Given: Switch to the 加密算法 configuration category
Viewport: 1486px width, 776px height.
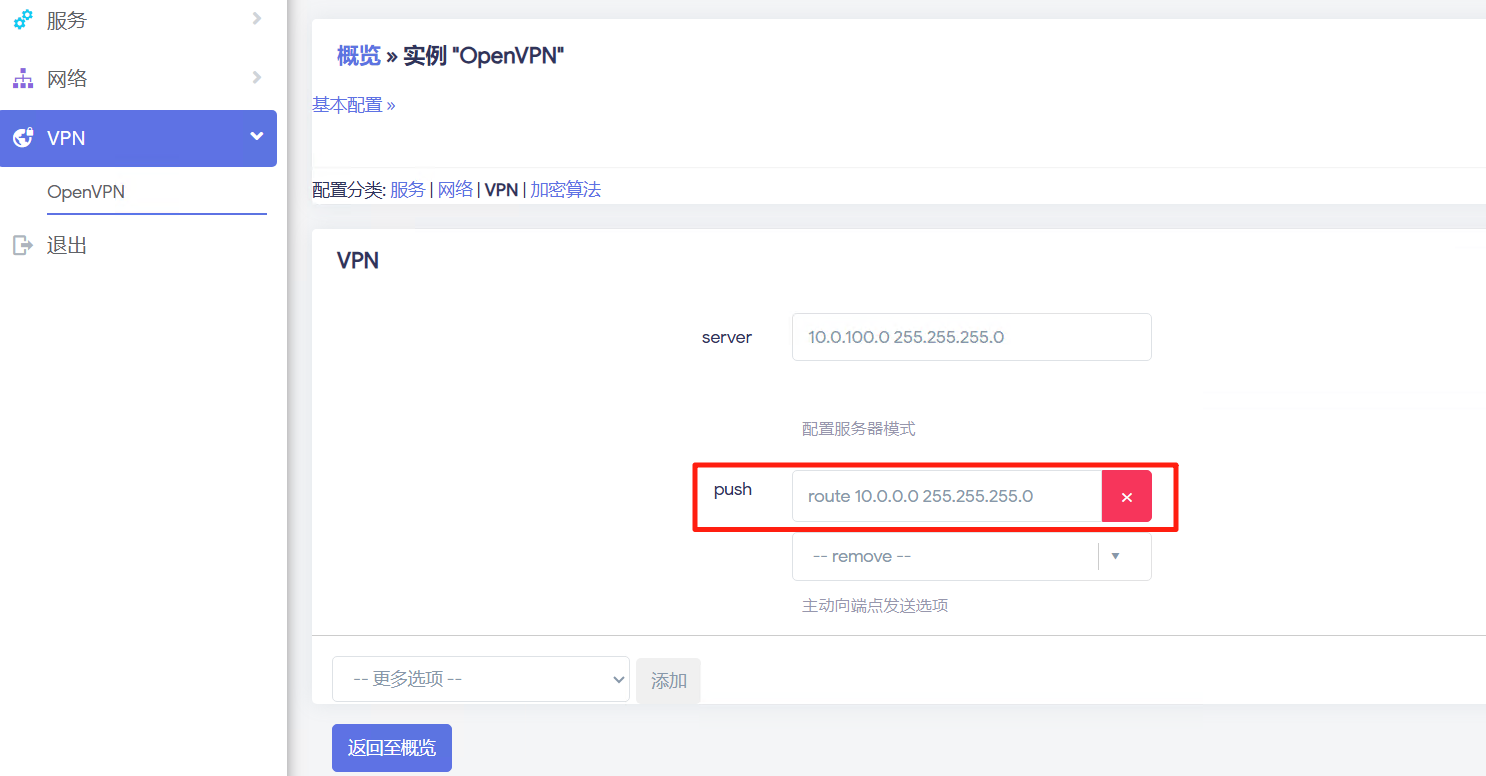Looking at the screenshot, I should coord(565,190).
